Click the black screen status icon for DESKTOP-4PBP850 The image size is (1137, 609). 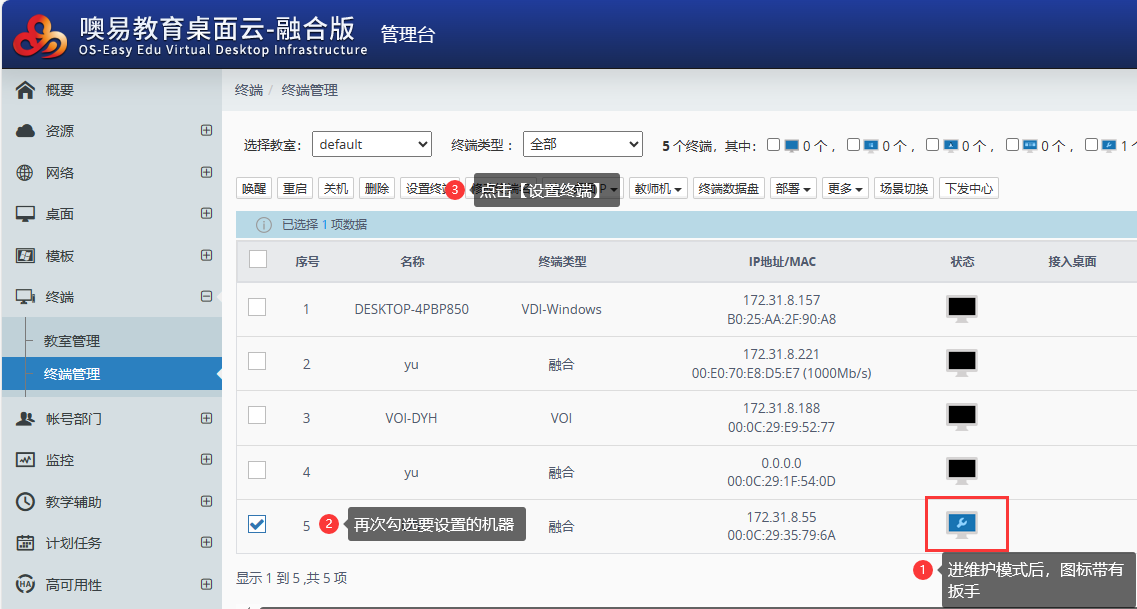tap(962, 309)
